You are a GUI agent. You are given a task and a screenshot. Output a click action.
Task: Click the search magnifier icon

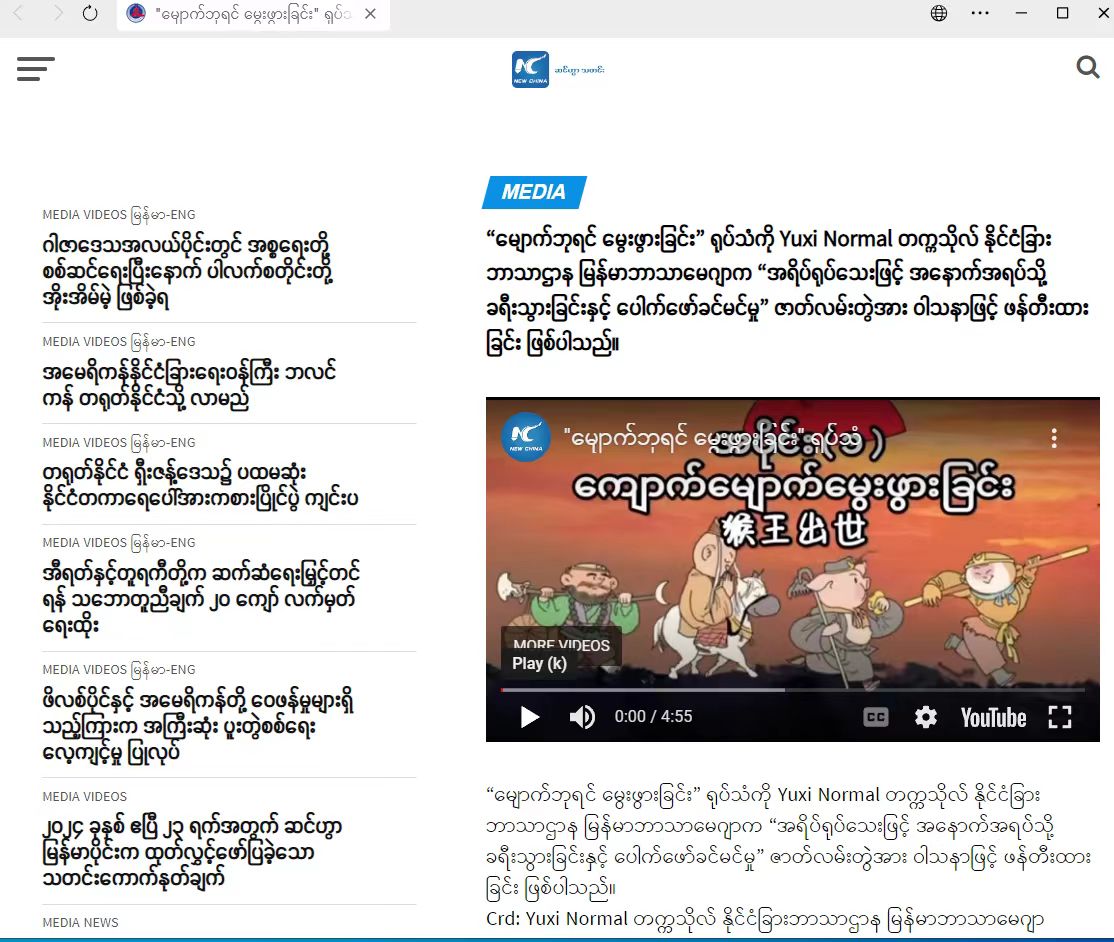(x=1087, y=67)
